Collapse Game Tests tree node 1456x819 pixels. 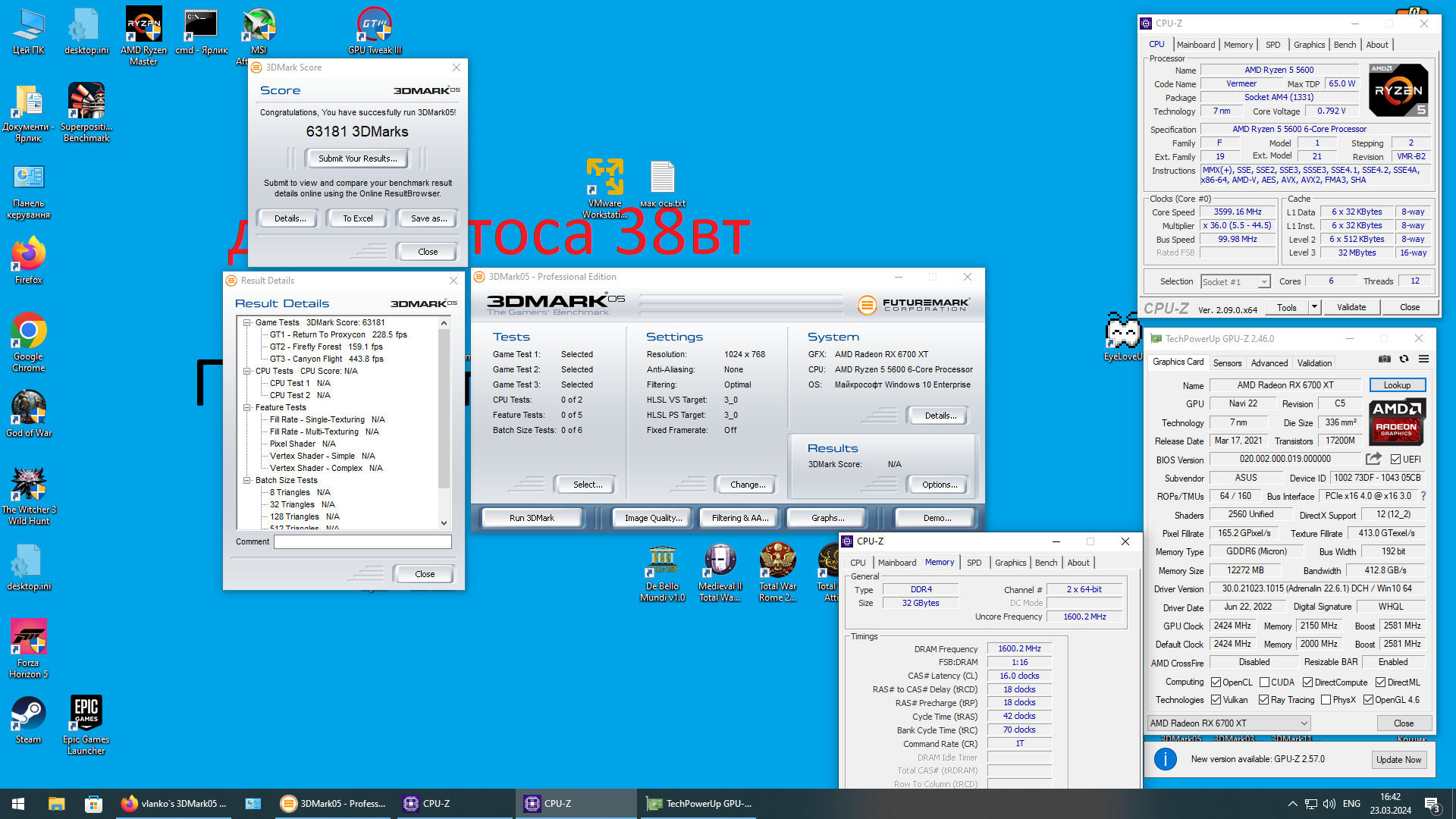(247, 322)
